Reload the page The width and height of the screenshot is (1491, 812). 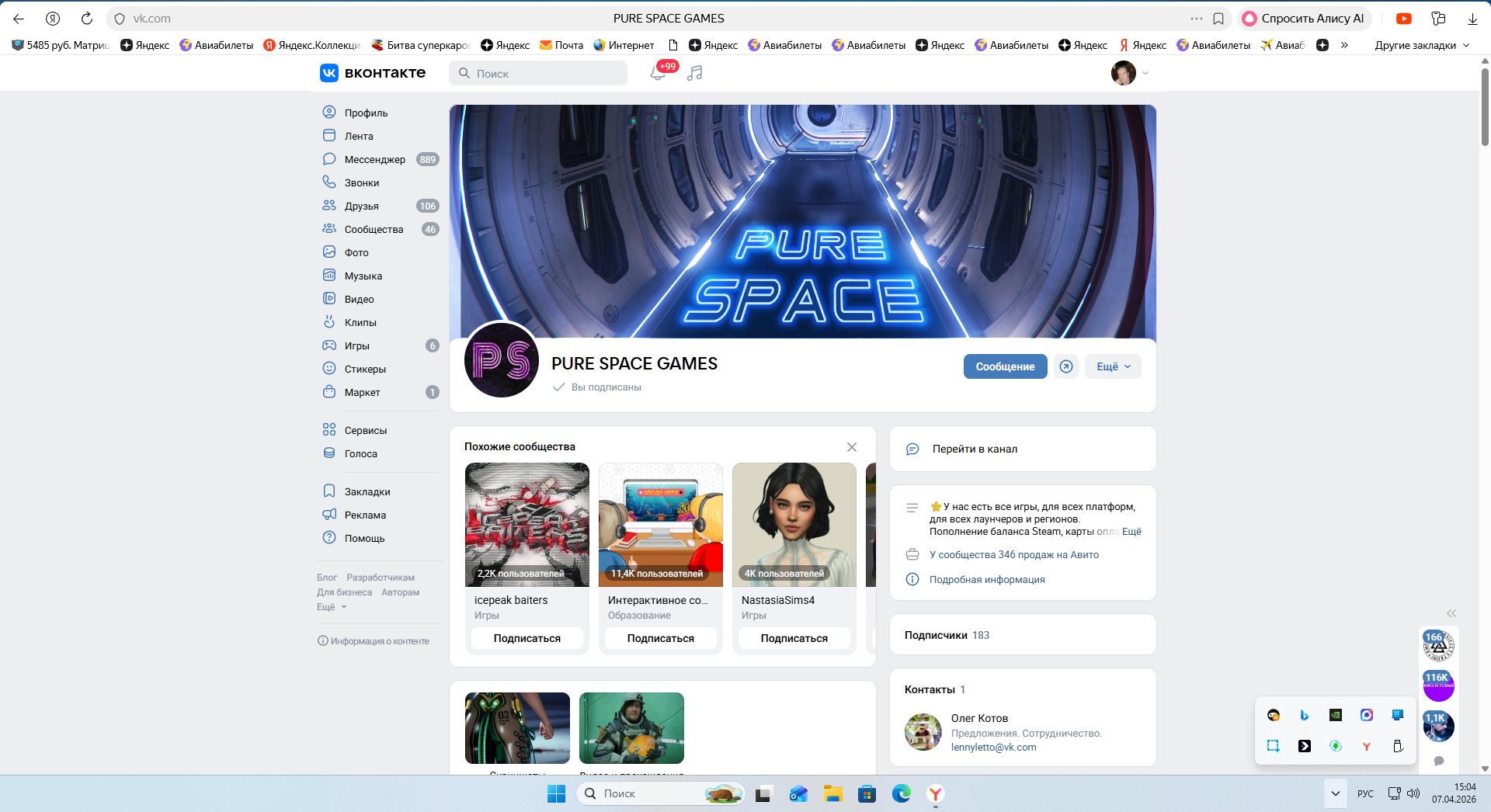coord(87,19)
